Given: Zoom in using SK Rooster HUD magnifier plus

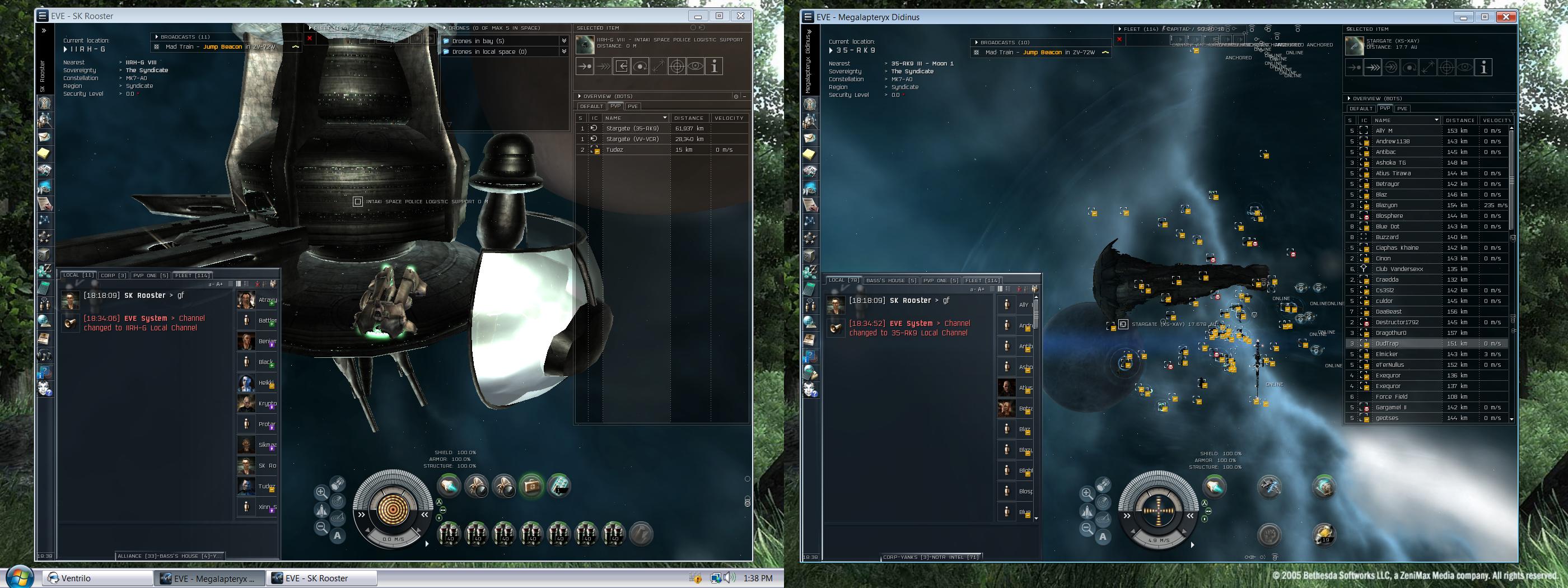Looking at the screenshot, I should 321,492.
